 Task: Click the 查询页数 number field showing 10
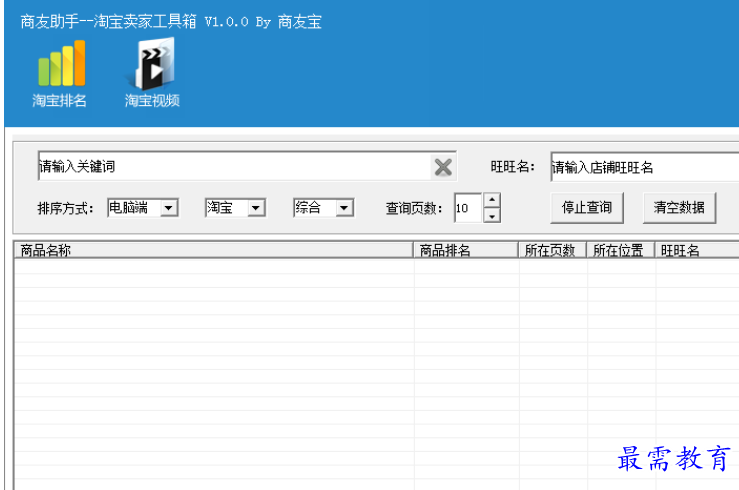click(468, 208)
